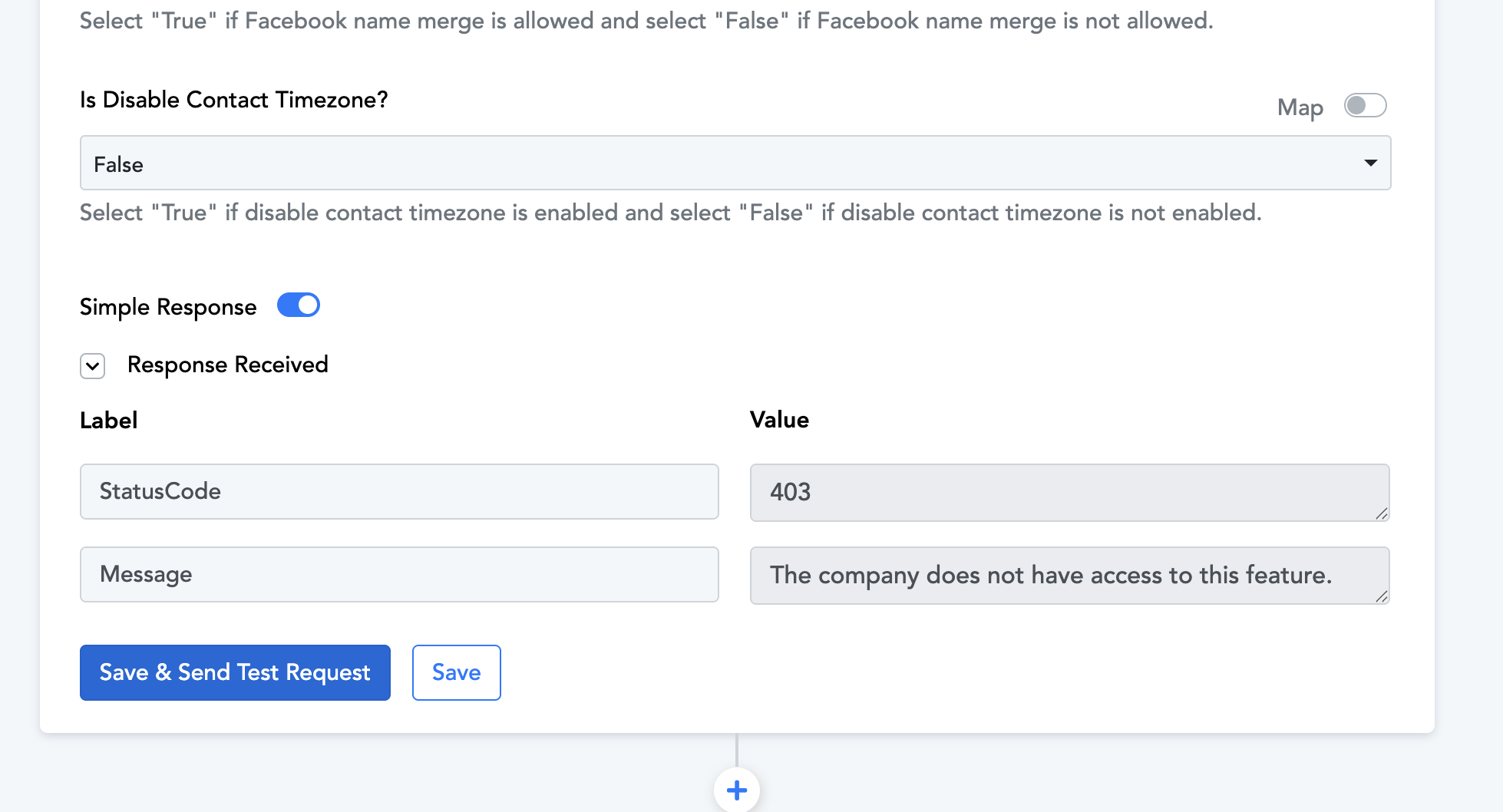Click the resize grip on the Message value box
This screenshot has height=812, width=1503.
coord(1381,596)
